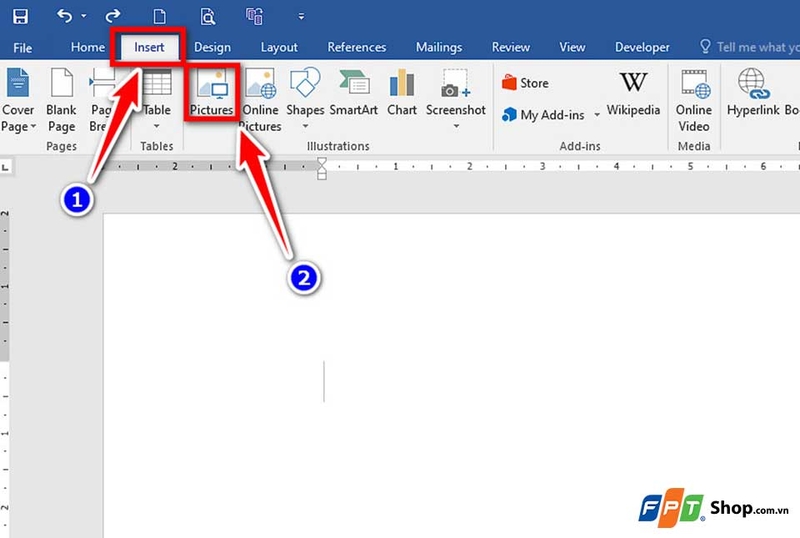The image size is (800, 538).
Task: Click the Undo arrow icon
Action: 65,16
